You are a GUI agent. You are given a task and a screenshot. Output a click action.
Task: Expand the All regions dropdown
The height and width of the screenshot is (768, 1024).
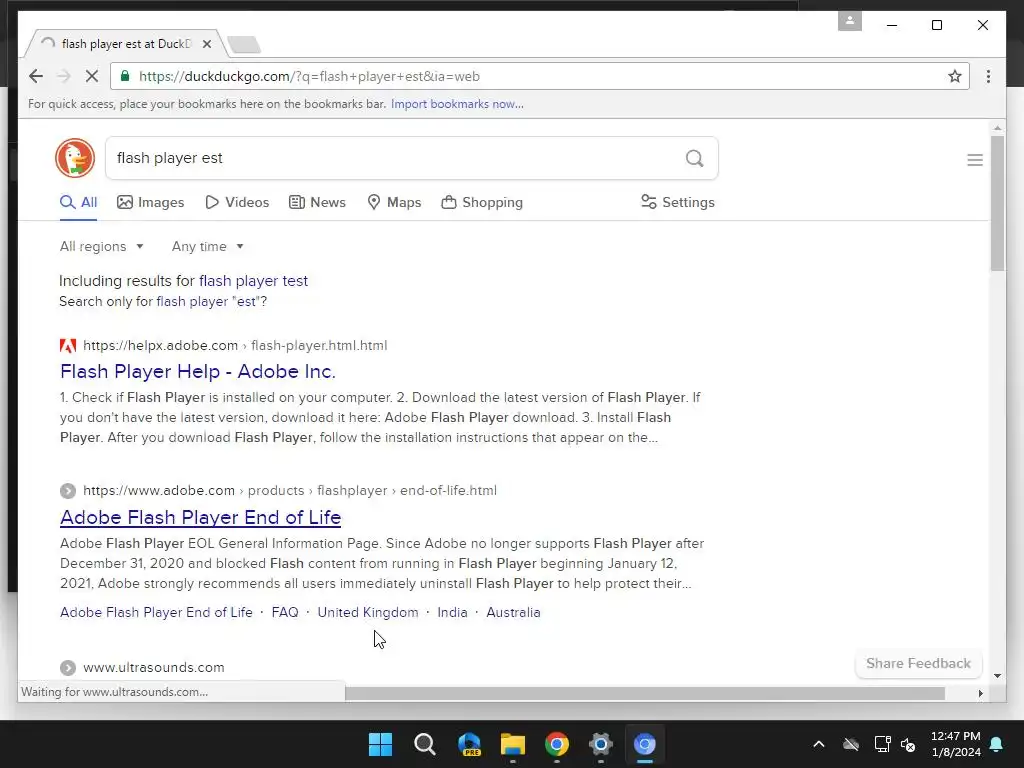(x=101, y=246)
